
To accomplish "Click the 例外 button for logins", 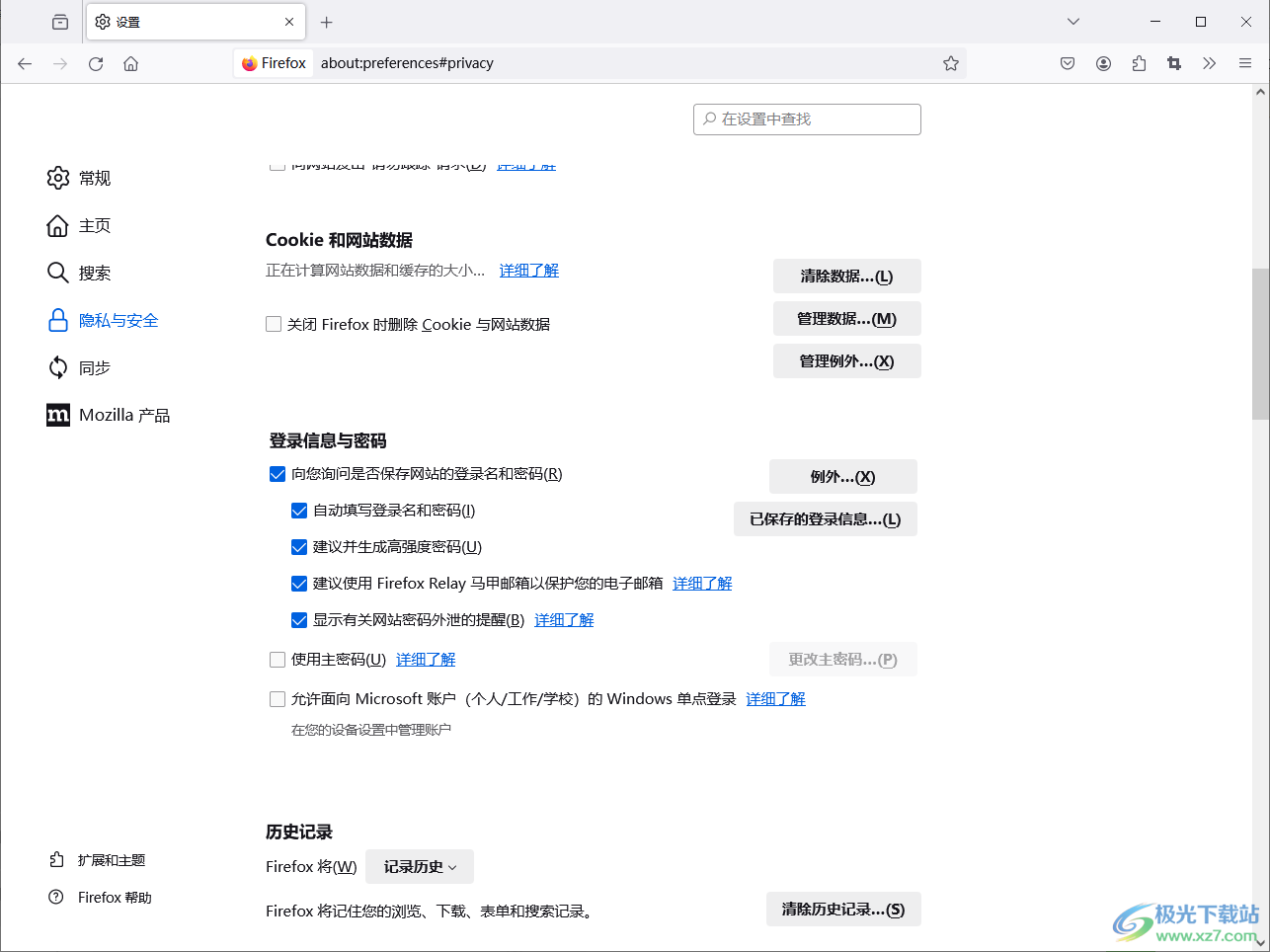I will (x=843, y=477).
